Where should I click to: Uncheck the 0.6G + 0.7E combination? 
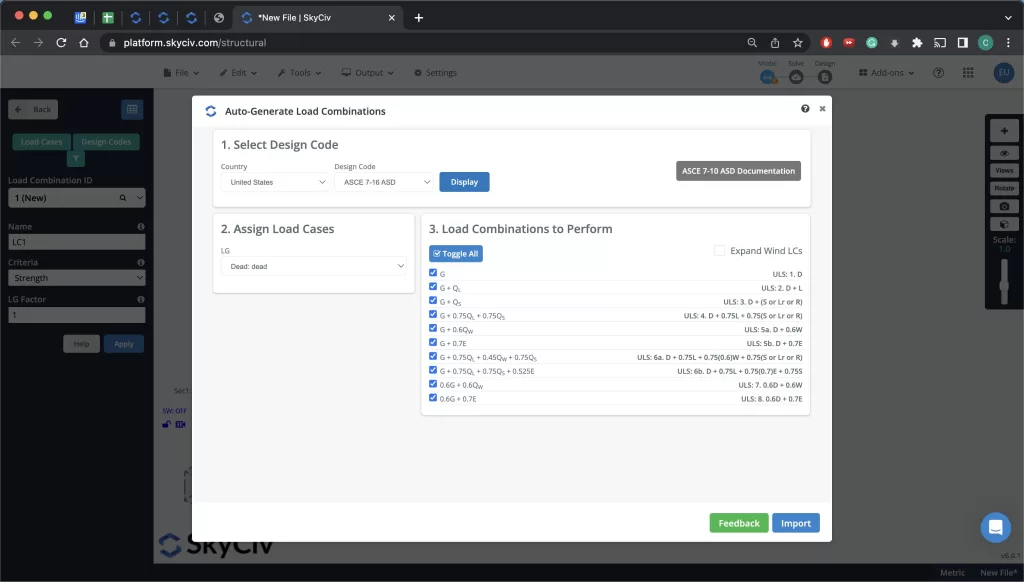[433, 397]
